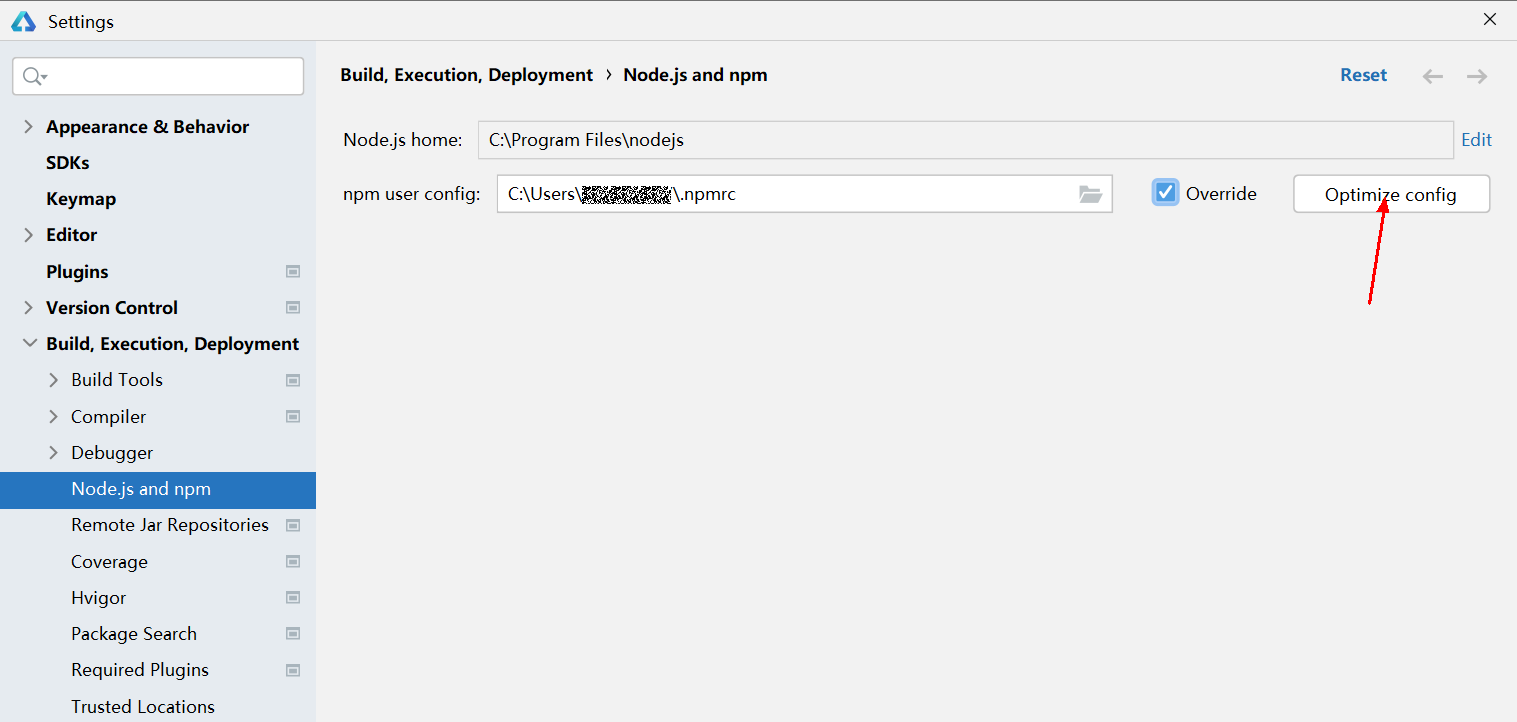This screenshot has height=722, width=1517.
Task: Click the Optimize config button
Action: click(1391, 194)
